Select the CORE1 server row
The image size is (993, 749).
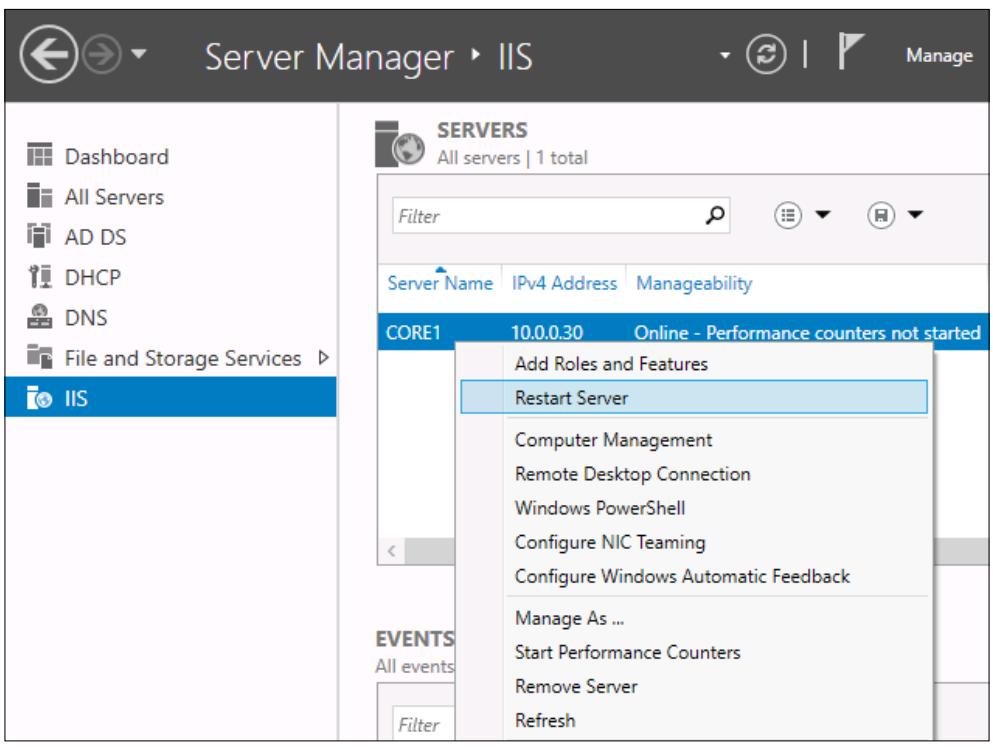tap(683, 332)
